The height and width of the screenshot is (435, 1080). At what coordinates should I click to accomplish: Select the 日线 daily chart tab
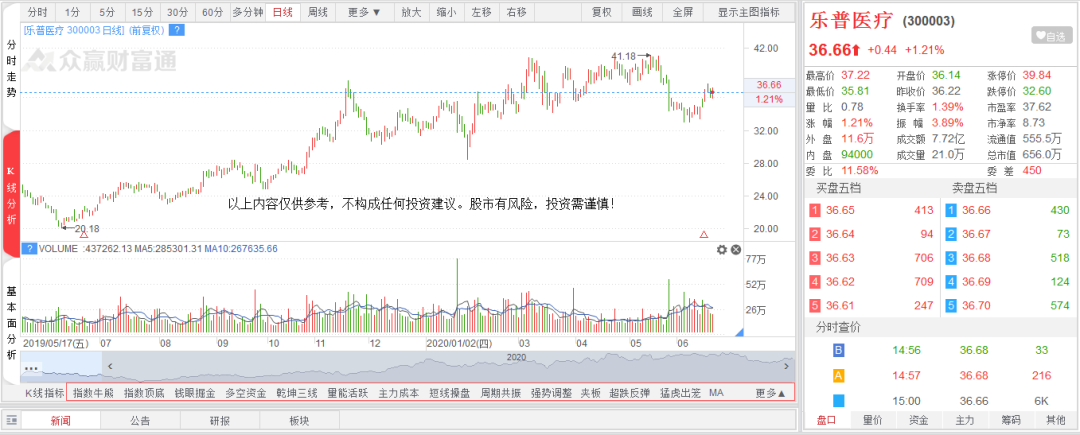pos(283,12)
